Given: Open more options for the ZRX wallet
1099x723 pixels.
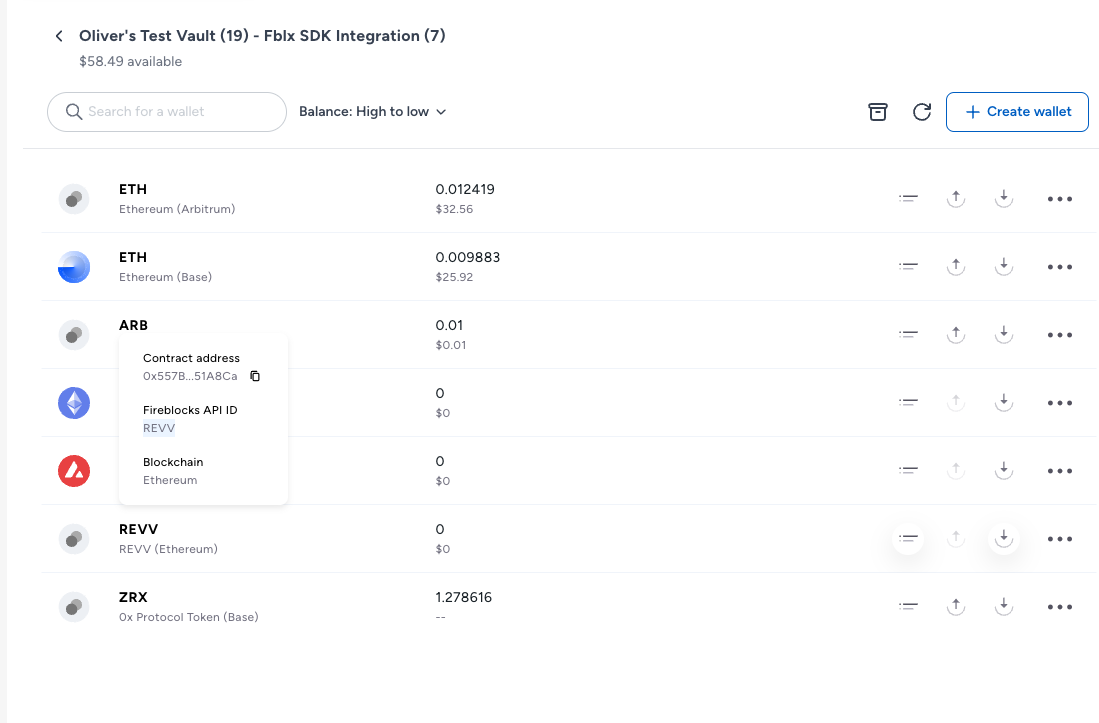Looking at the screenshot, I should pyautogui.click(x=1060, y=607).
